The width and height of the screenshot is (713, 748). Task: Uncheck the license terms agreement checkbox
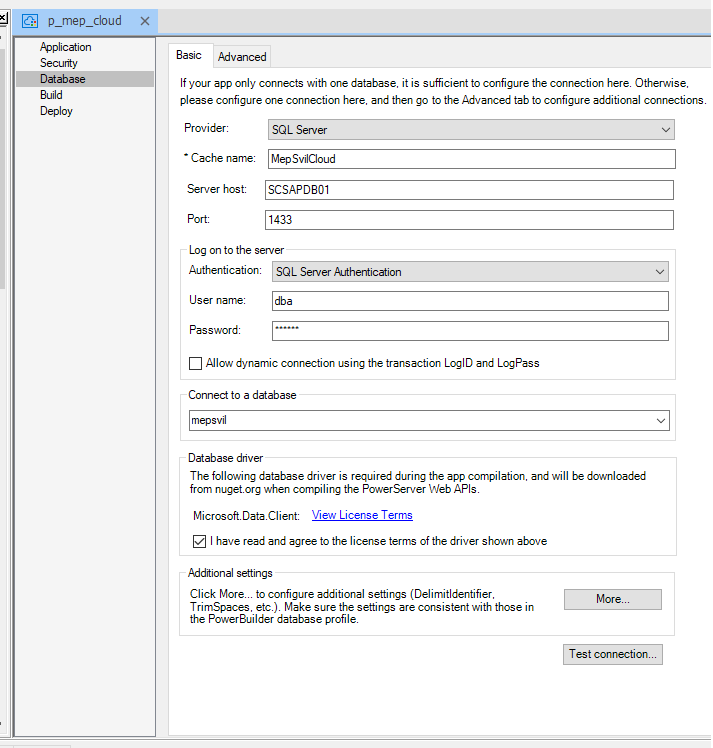[x=198, y=541]
